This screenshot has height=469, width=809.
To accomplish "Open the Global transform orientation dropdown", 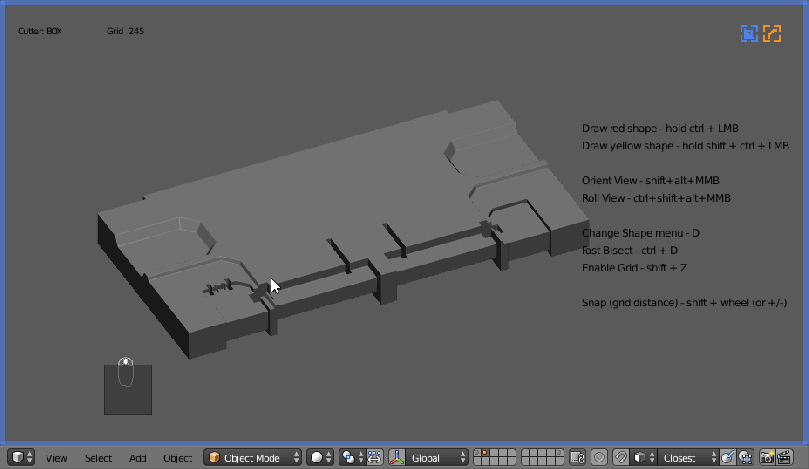I will 435,457.
